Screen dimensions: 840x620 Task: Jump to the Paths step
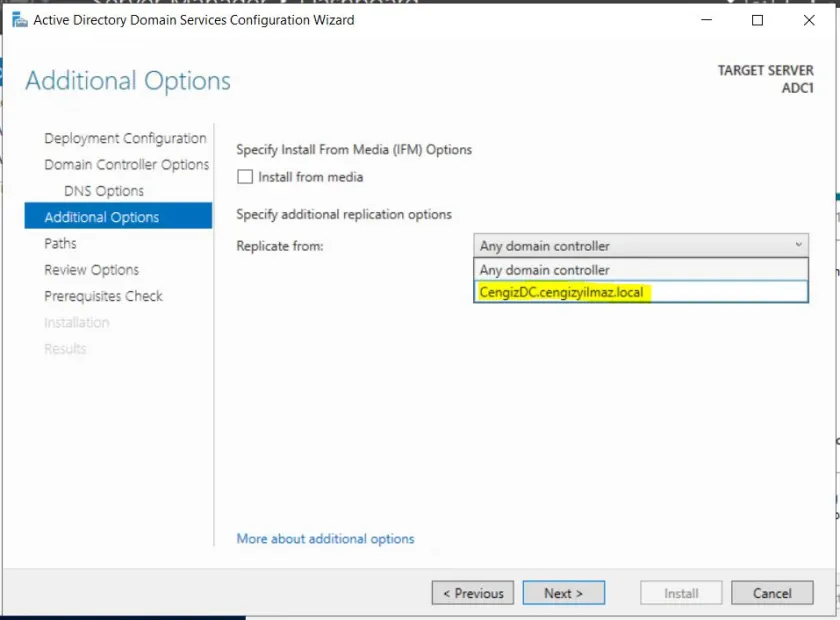[x=60, y=243]
